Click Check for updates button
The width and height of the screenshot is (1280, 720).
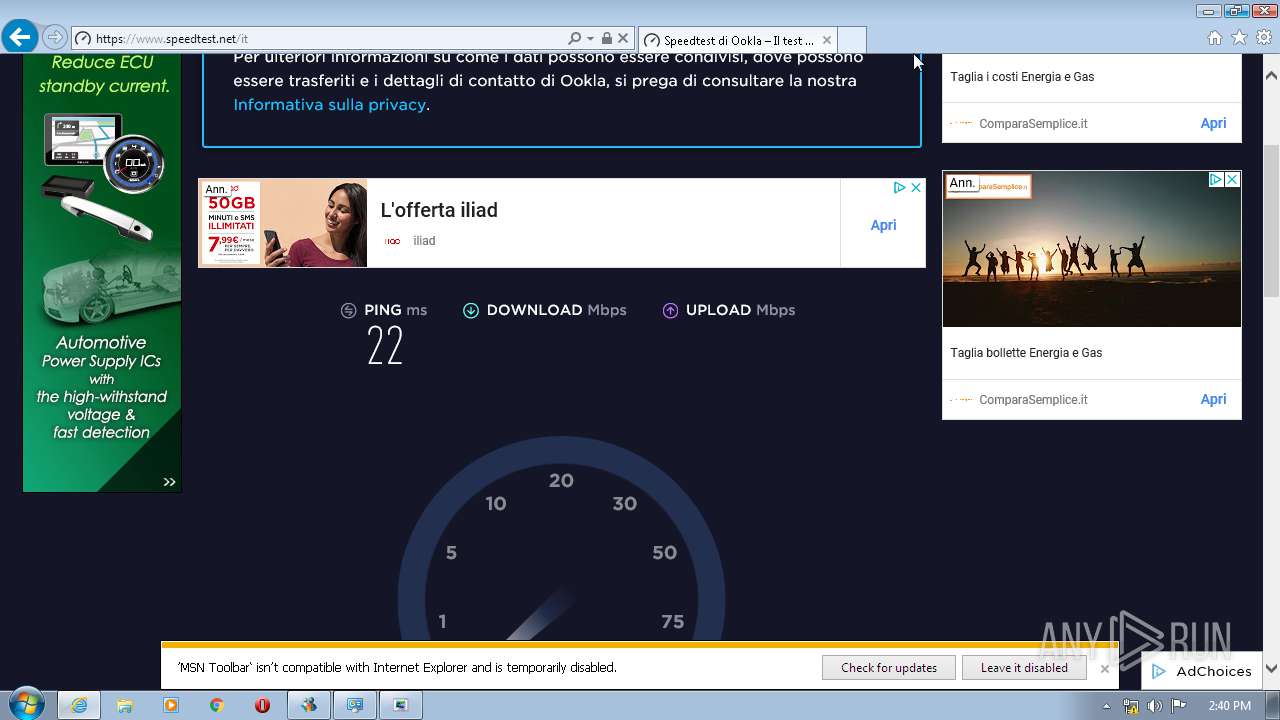pos(889,668)
